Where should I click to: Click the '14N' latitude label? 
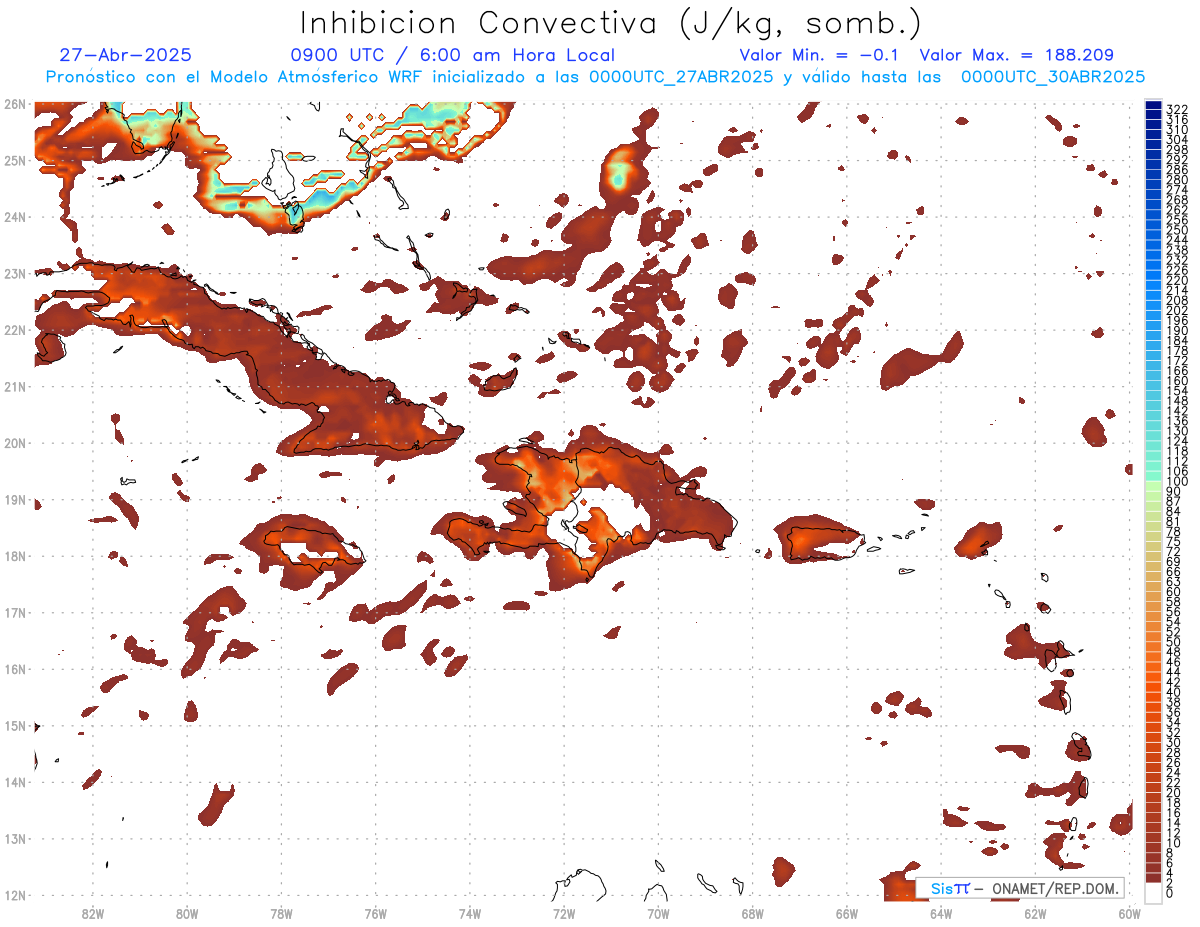point(14,782)
